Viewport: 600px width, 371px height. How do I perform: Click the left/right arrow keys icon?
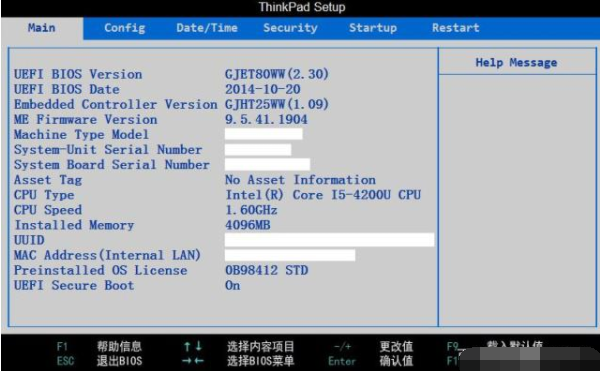pos(193,361)
